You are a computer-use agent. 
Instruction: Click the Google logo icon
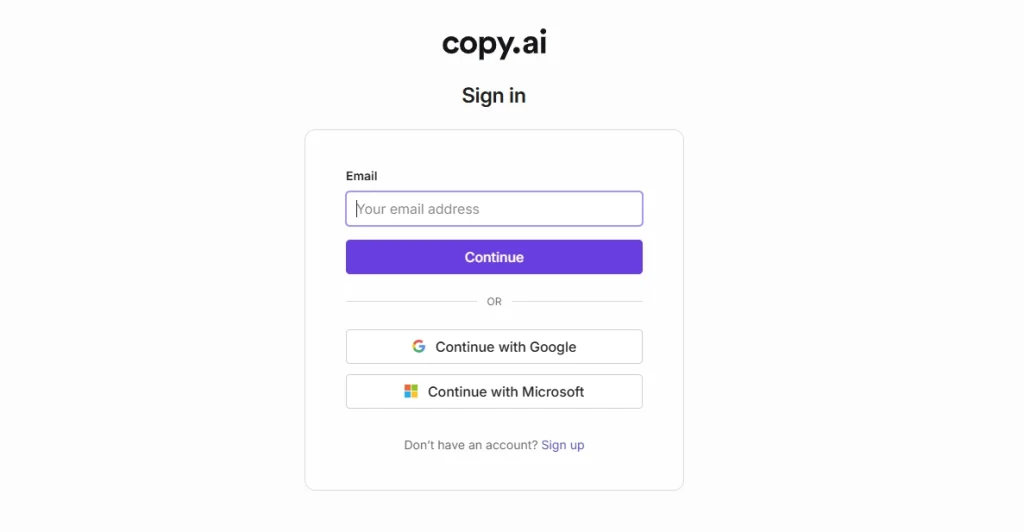click(x=419, y=347)
